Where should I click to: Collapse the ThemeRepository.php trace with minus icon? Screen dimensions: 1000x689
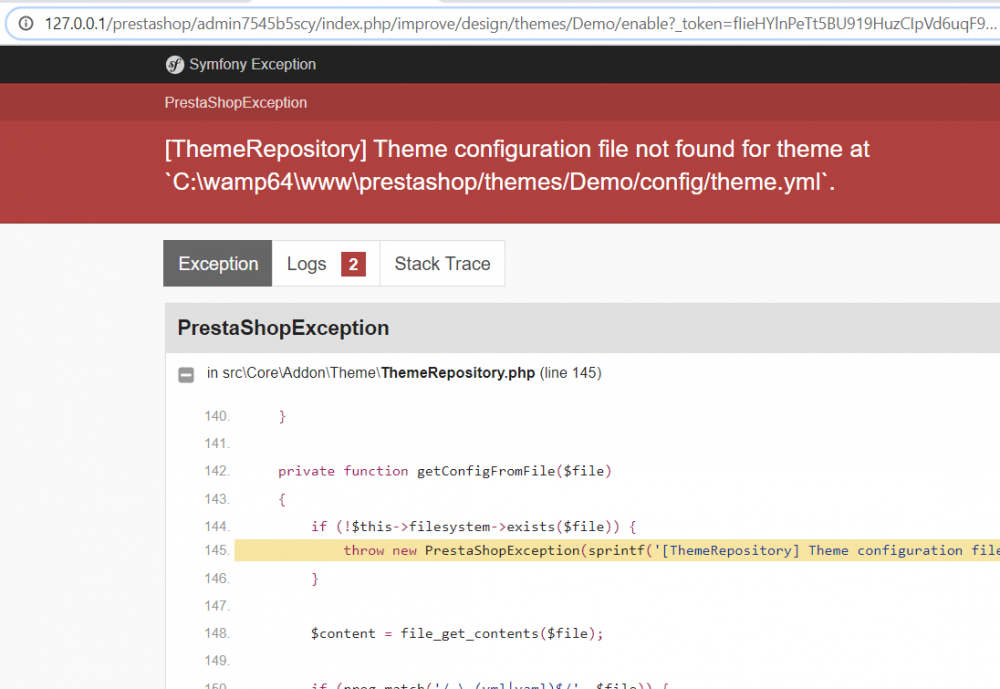pyautogui.click(x=186, y=374)
